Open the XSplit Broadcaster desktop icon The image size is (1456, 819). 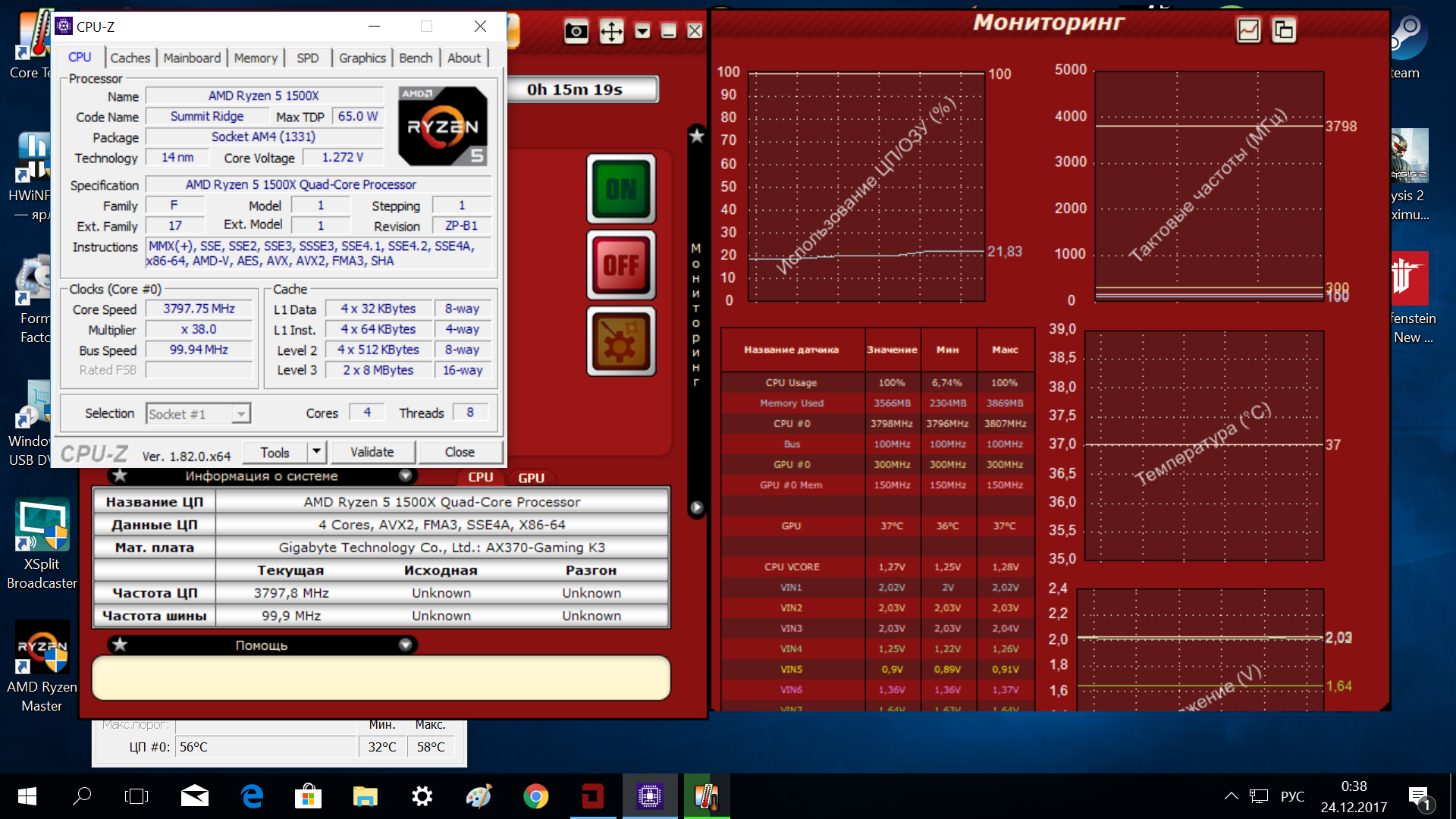coord(42,544)
